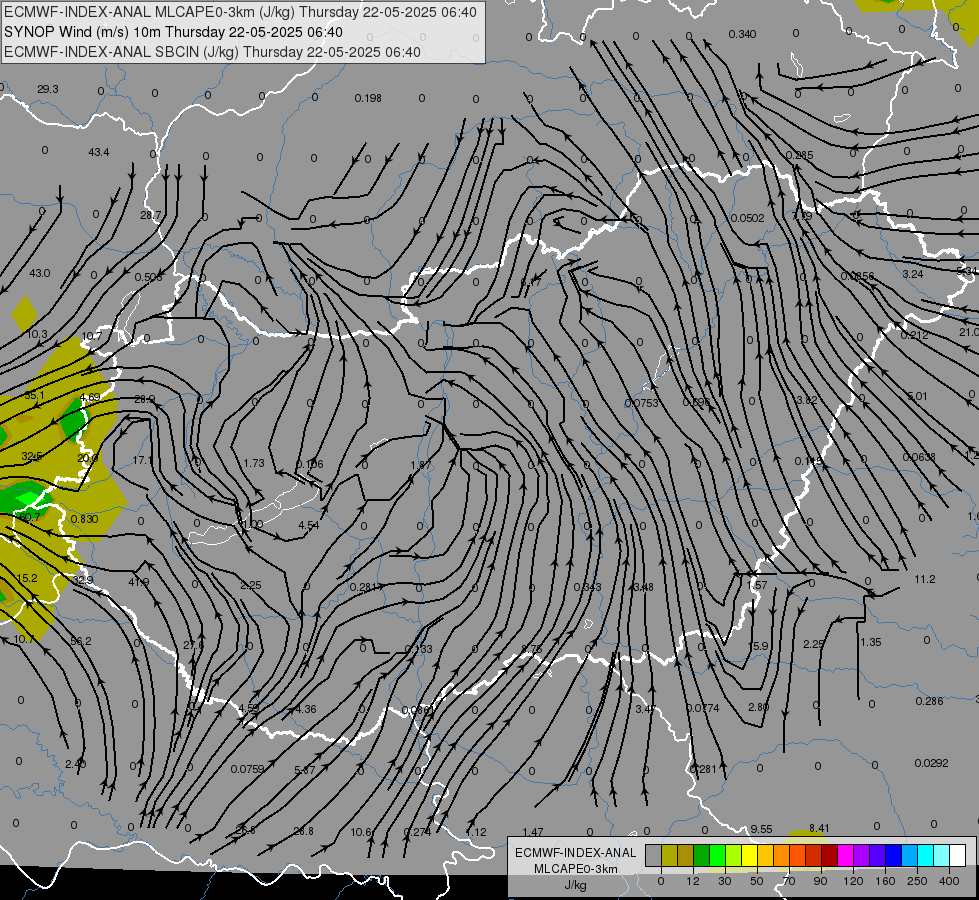
Task: Click the map value '15.2'
Action: [x=27, y=578]
